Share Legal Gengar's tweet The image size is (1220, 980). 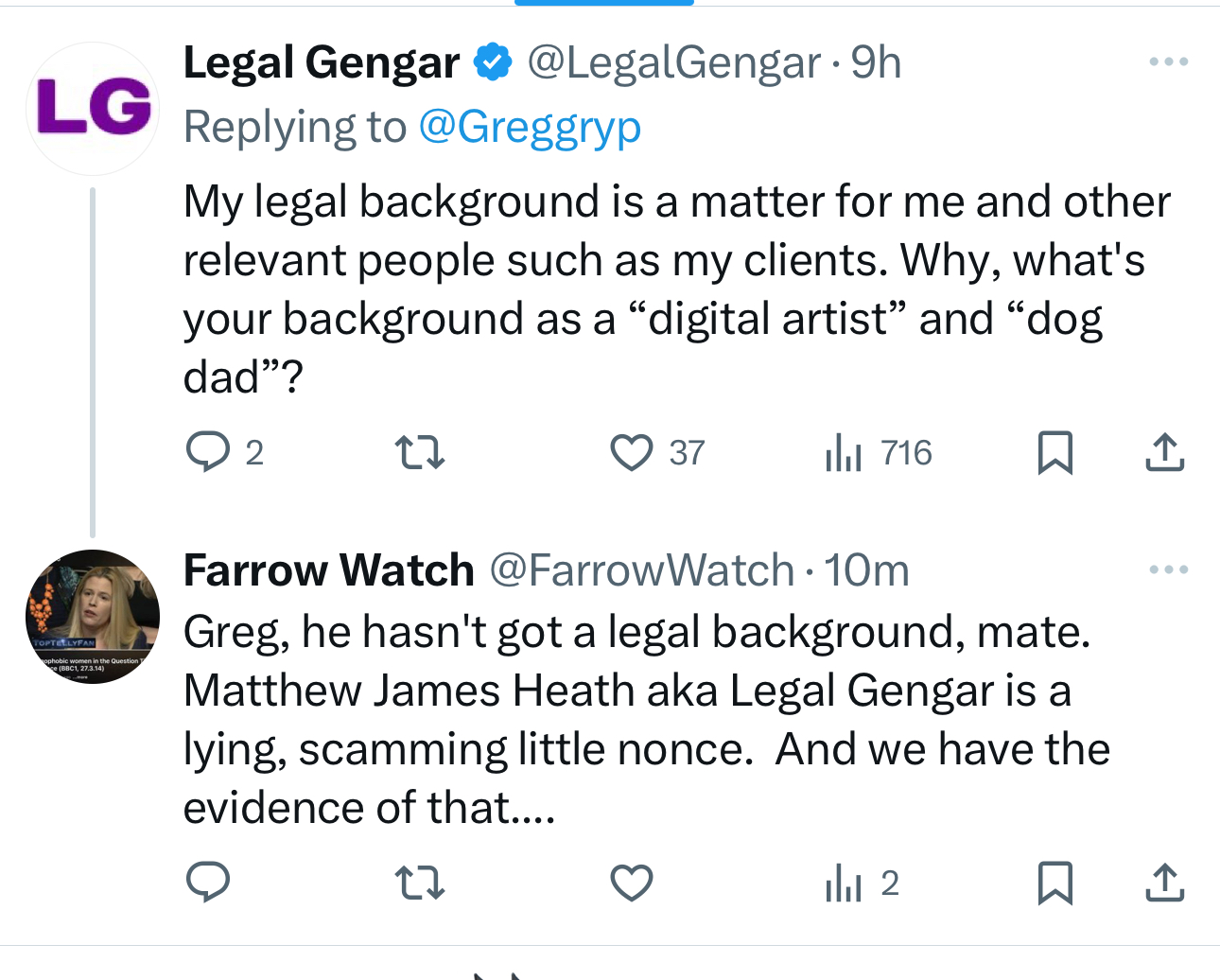pos(1164,452)
